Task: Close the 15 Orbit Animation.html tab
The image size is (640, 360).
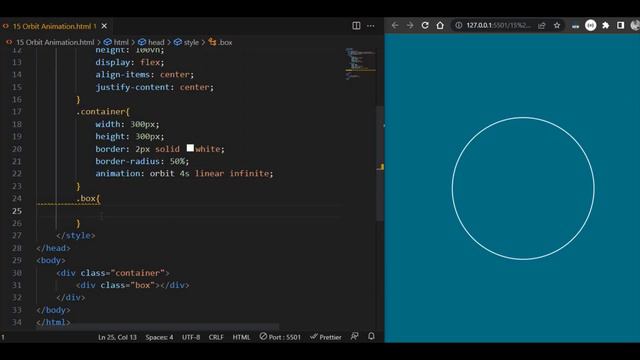Action: coord(104,26)
